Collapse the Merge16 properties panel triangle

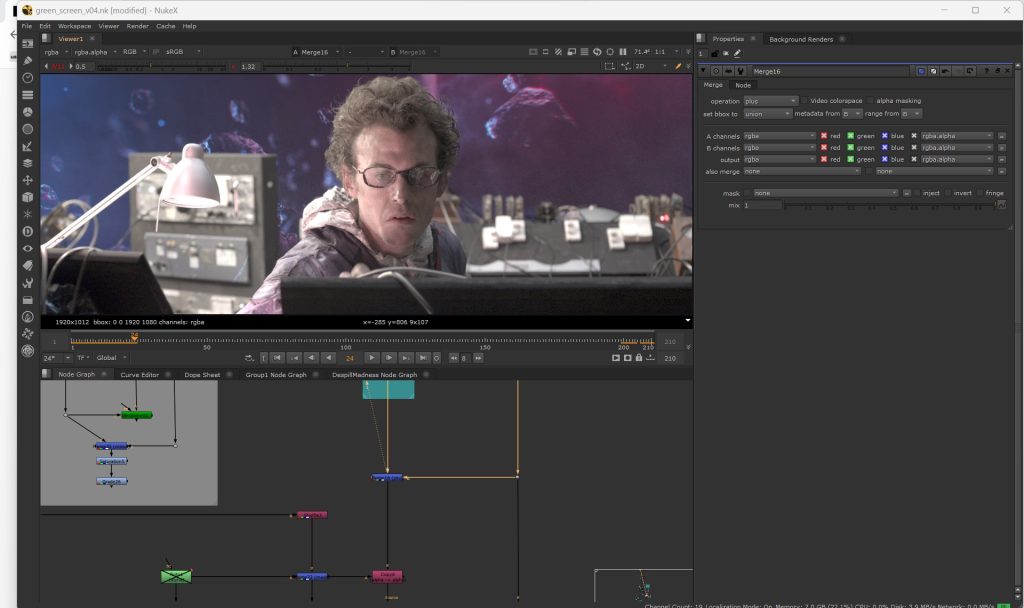click(703, 71)
